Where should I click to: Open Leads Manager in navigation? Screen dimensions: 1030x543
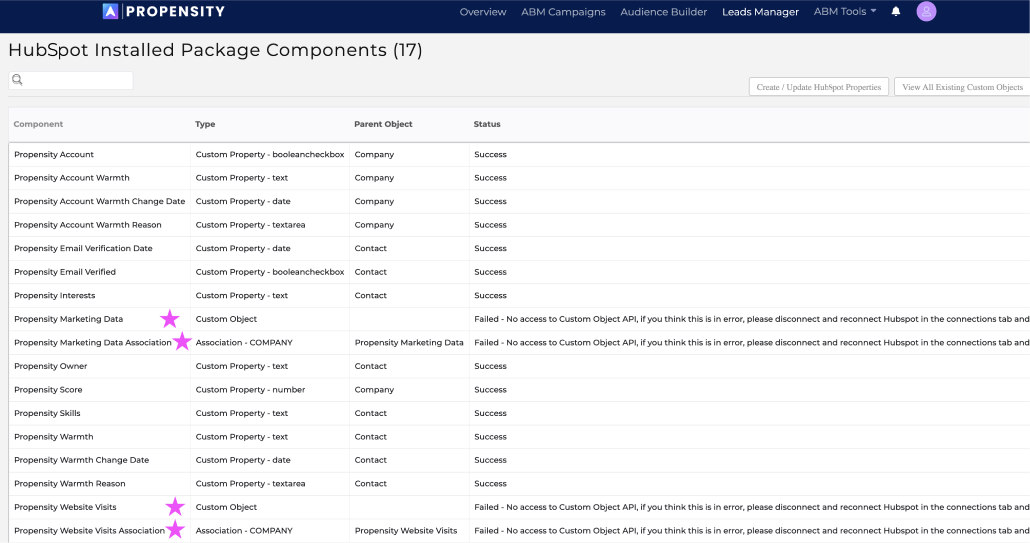760,12
